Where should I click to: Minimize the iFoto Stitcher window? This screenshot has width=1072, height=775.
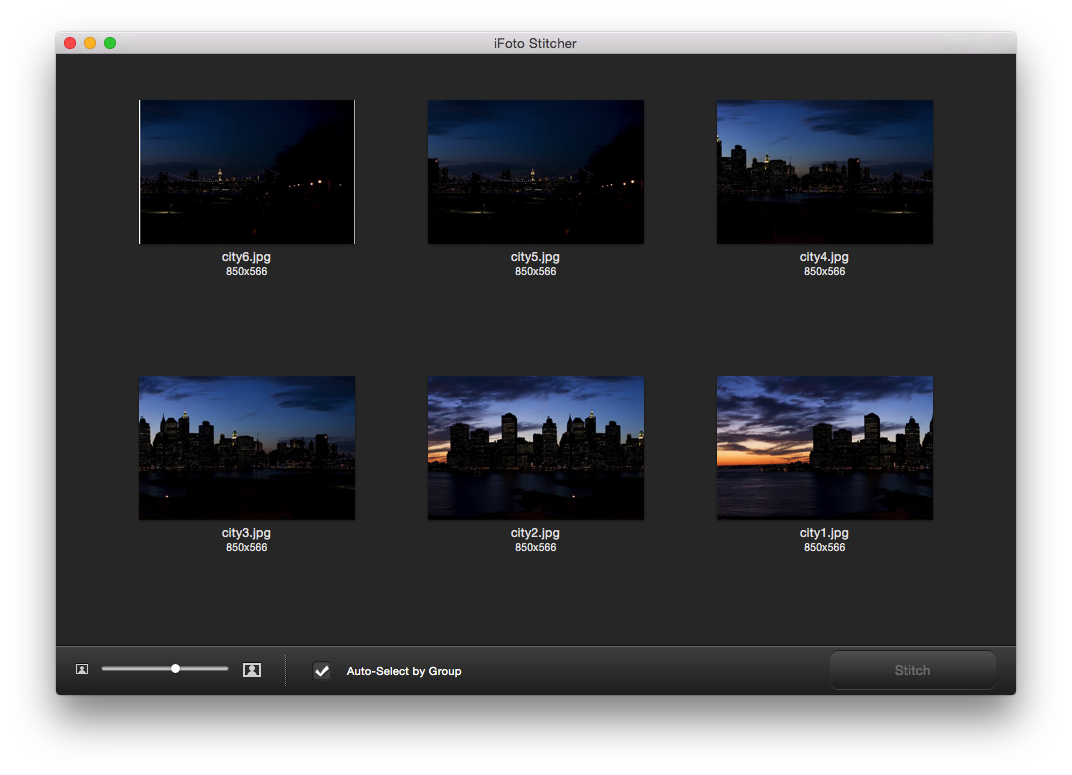90,43
